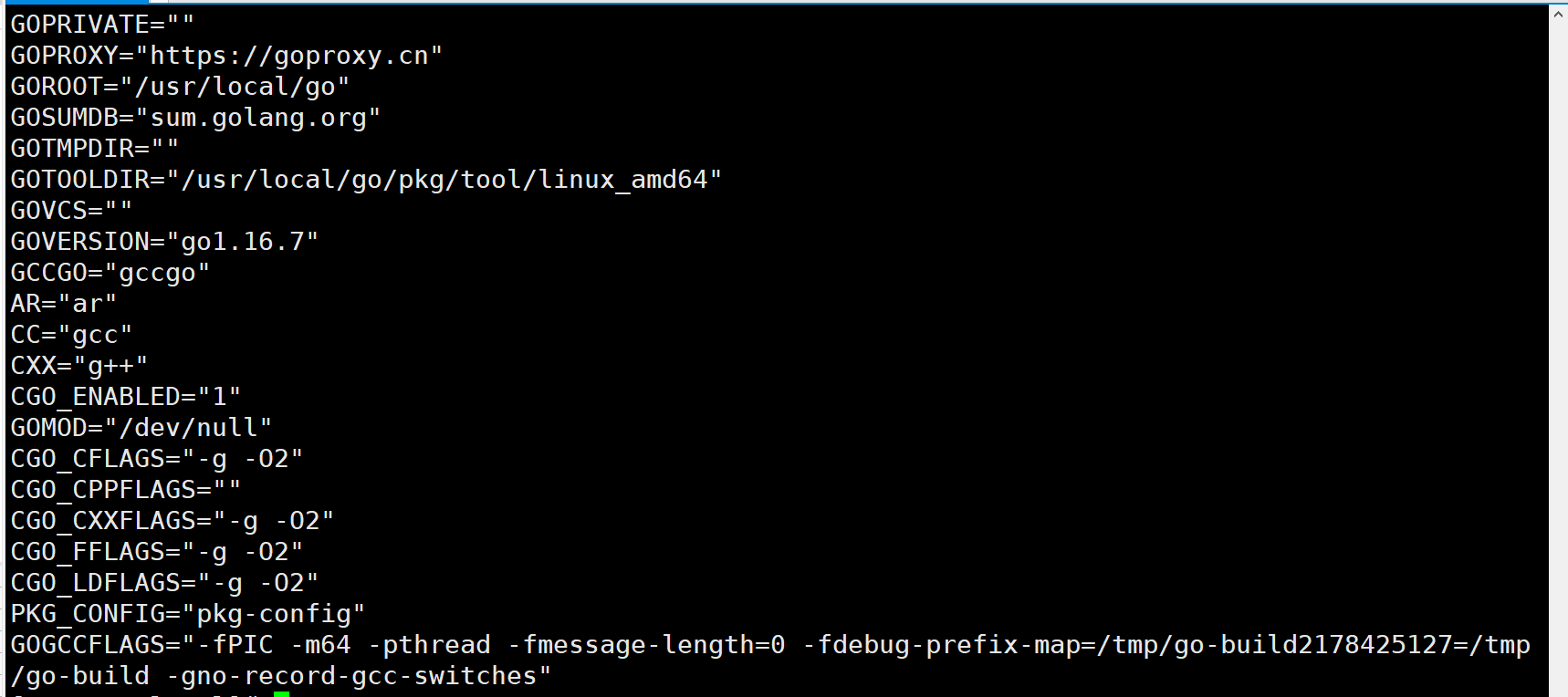1568x697 pixels.
Task: Click the CGO_CXXFLAGS line
Action: tap(172, 521)
